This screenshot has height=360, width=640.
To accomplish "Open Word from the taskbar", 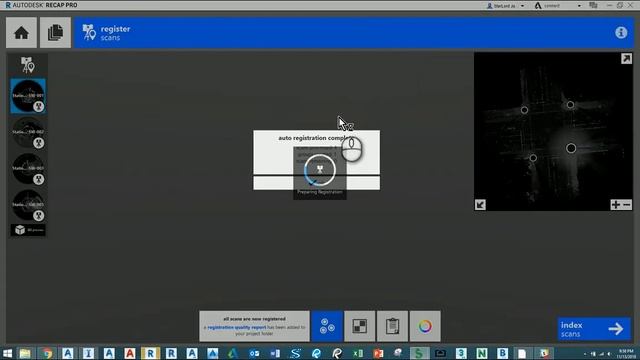I will point(275,353).
